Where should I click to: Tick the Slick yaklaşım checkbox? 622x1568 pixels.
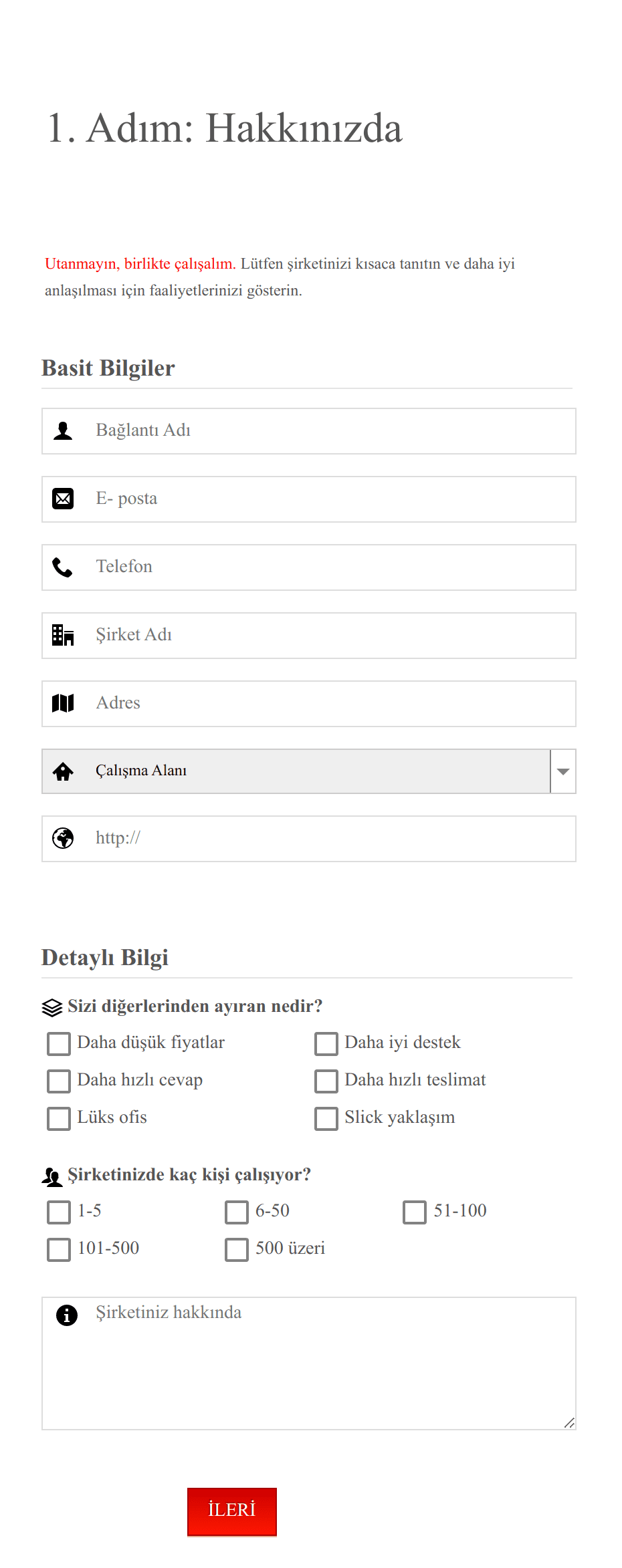pos(326,1118)
